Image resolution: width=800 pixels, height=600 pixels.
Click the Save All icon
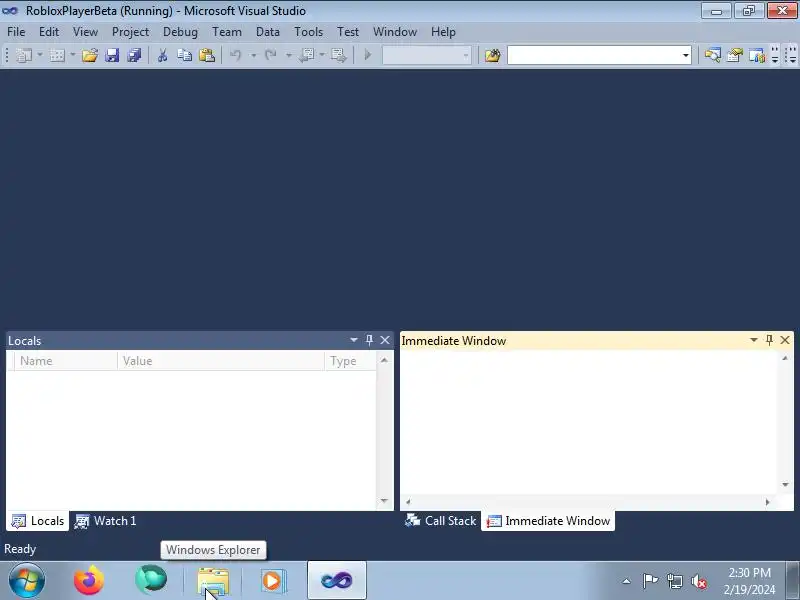(x=134, y=55)
